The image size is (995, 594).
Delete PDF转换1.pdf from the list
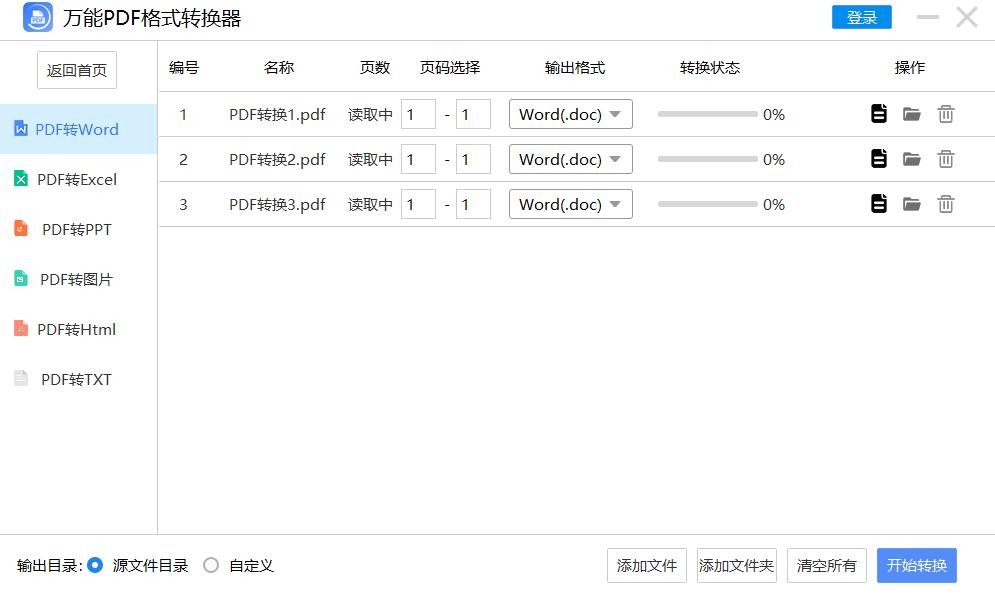(946, 114)
